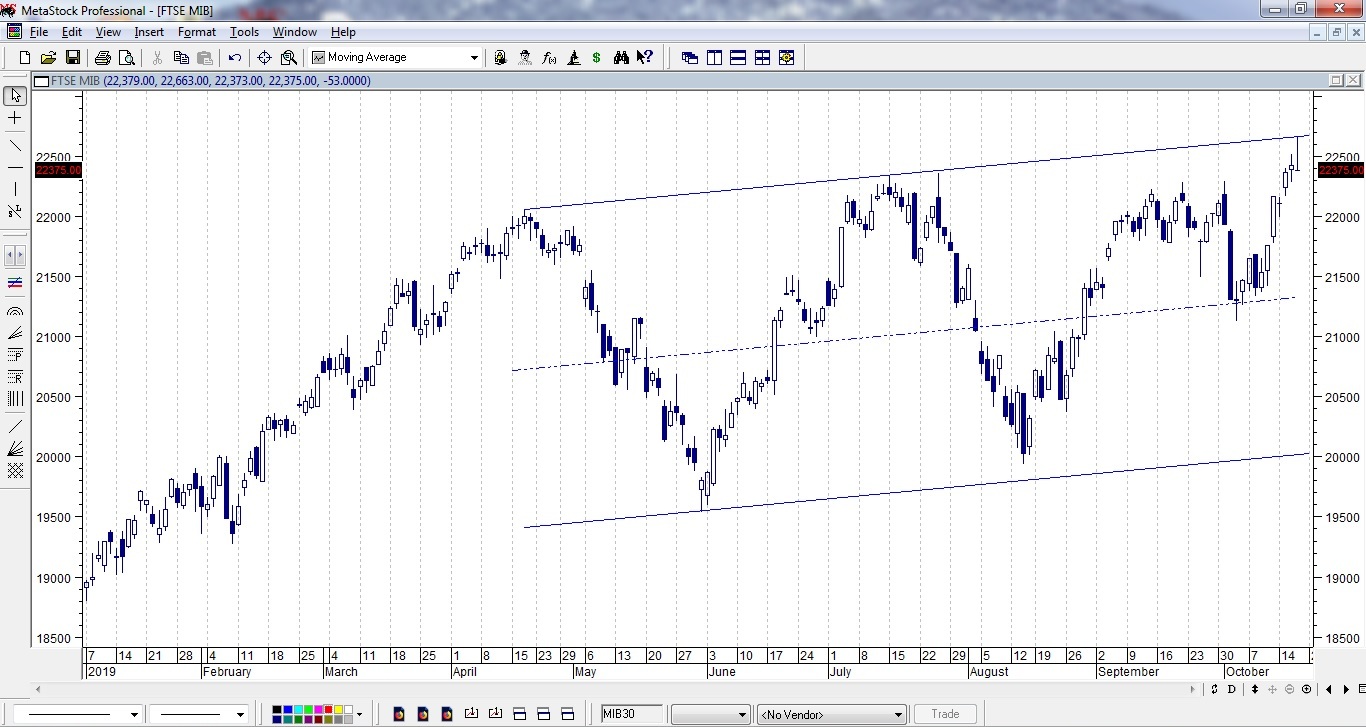Select the cycle lines vertical bars tool
This screenshot has height=727, width=1366.
(x=15, y=398)
